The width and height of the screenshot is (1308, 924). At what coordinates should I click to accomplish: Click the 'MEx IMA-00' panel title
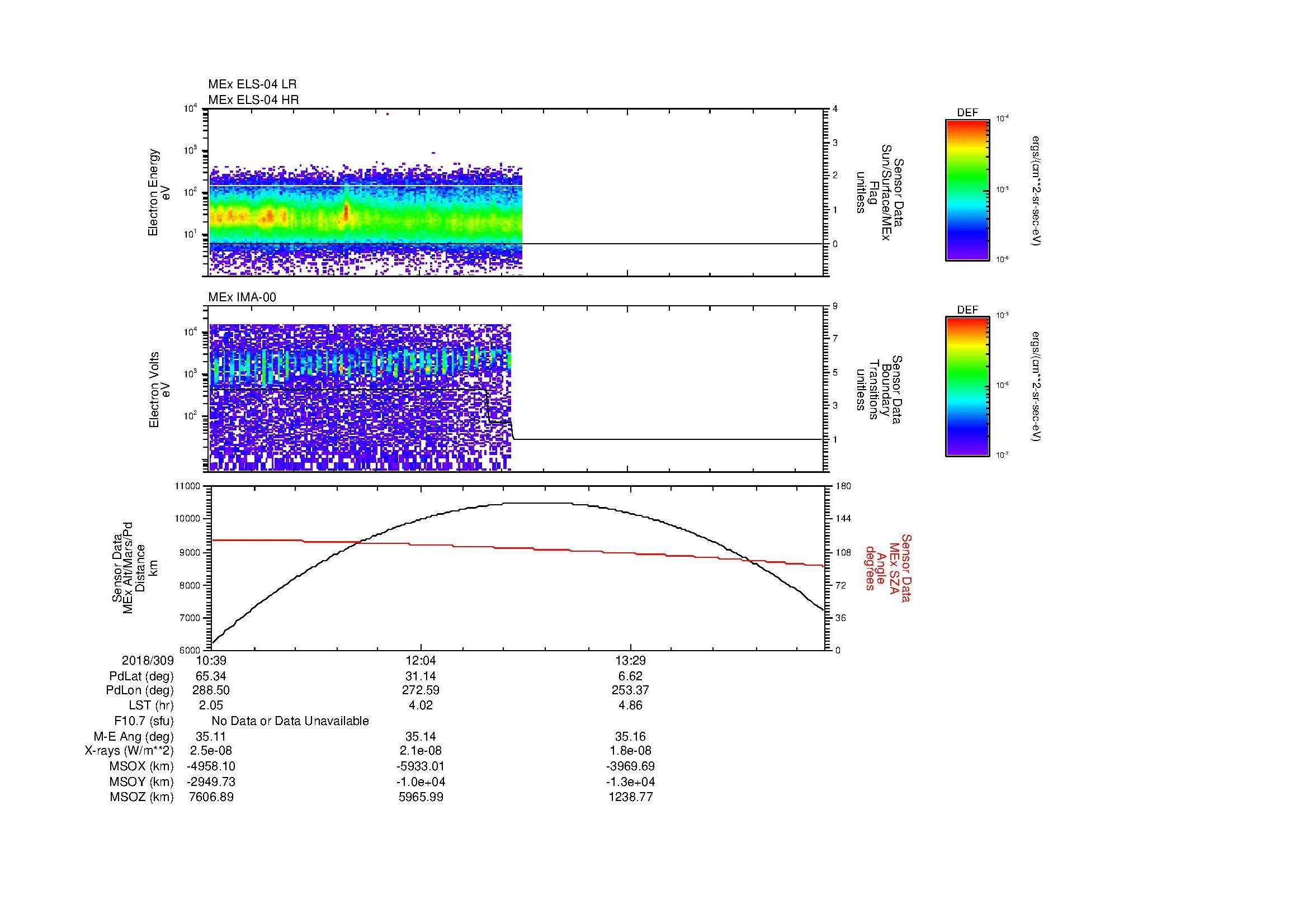point(242,297)
